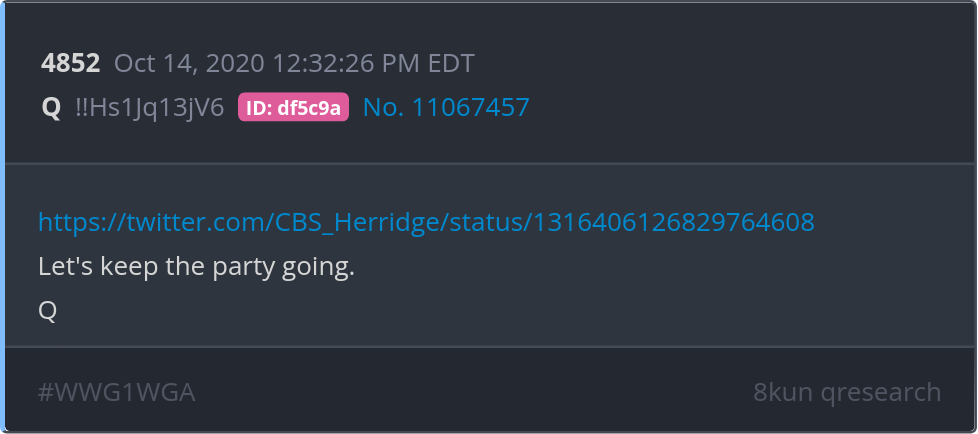Click the empty area of the post footer
Screen dimensions: 978x434
click(474, 392)
